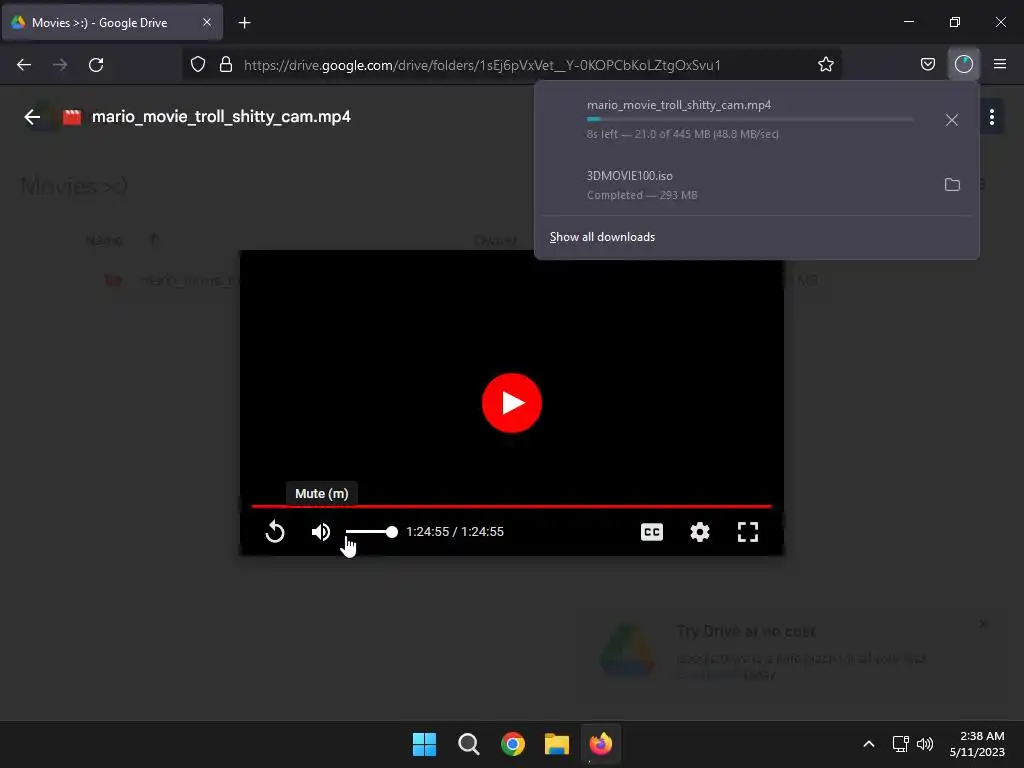Enter fullscreen mode in video player

pyautogui.click(x=748, y=532)
